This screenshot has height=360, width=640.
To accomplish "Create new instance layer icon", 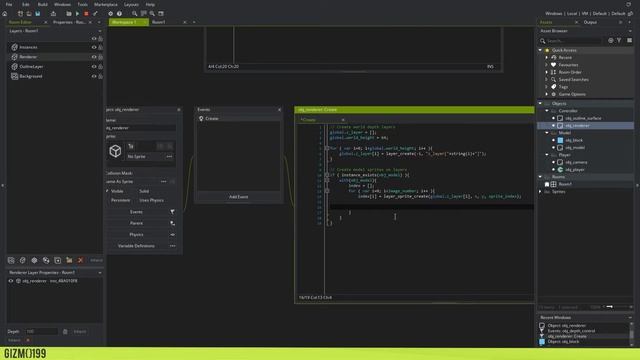I will 22,260.
